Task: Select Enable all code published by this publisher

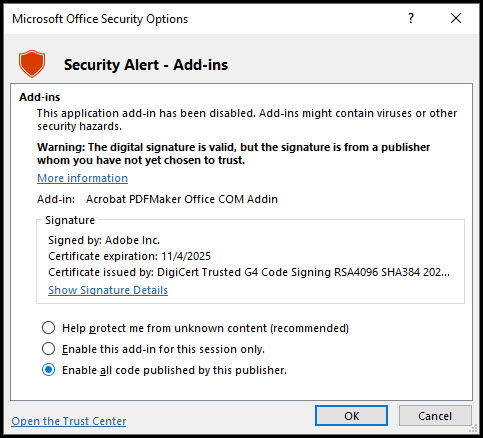Action: click(48, 370)
